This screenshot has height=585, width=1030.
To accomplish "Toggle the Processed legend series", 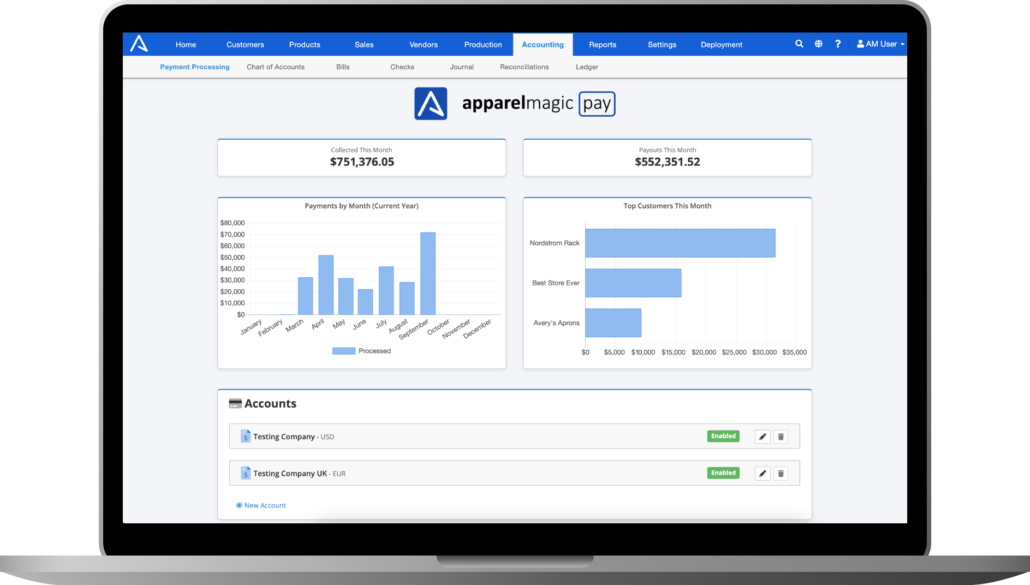I will 361,351.
